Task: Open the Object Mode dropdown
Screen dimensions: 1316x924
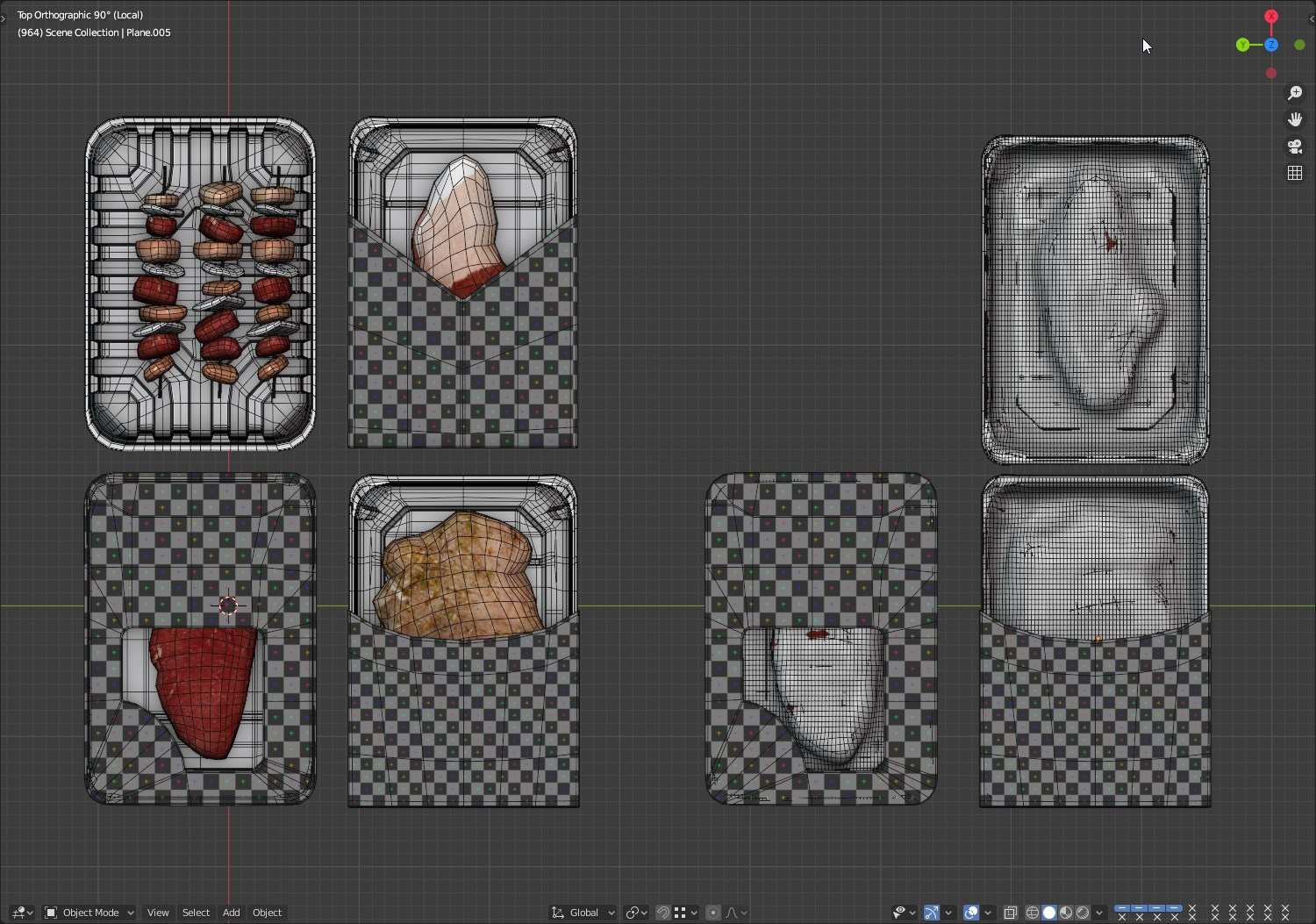Action: [89, 913]
